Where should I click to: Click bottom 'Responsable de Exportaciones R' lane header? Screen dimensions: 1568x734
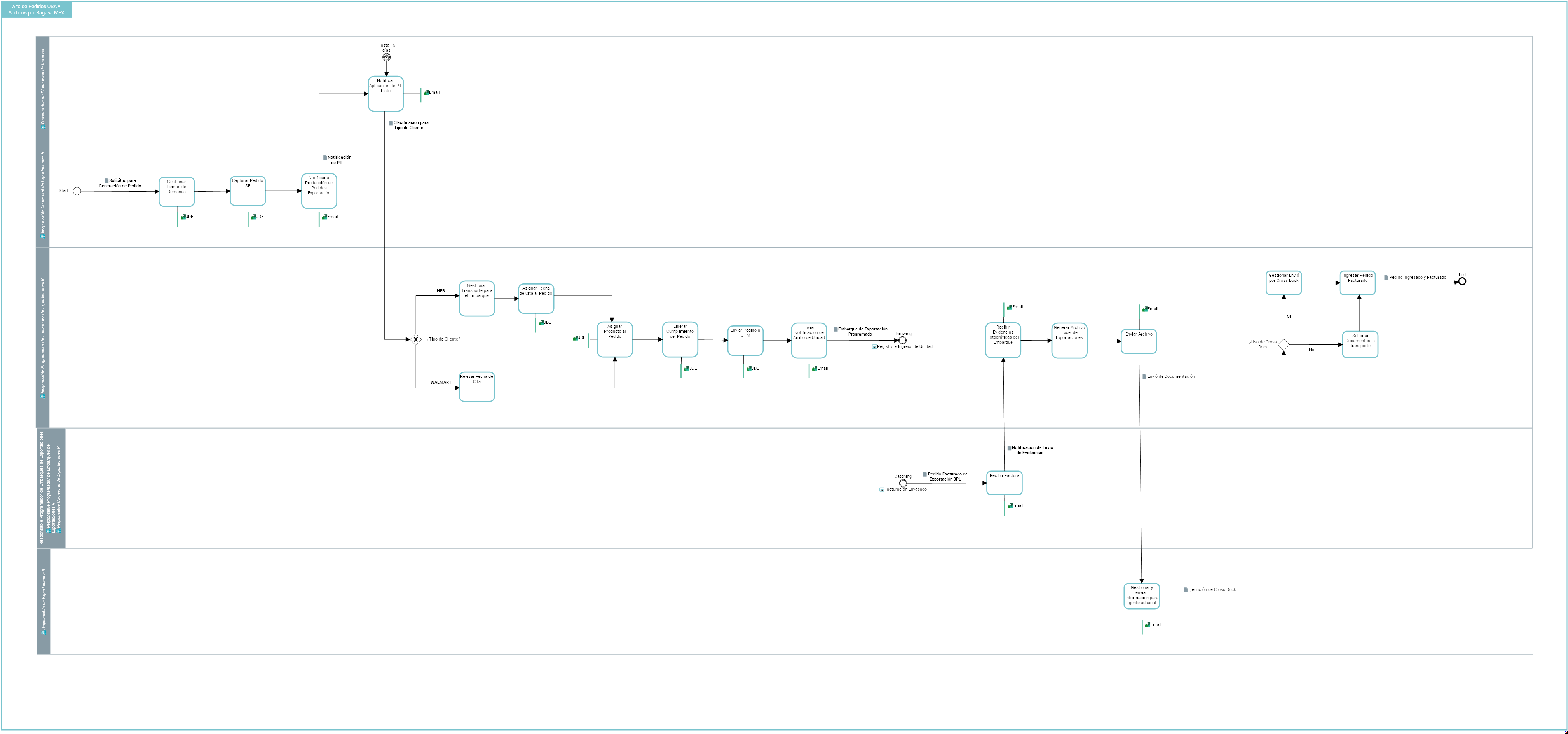click(x=43, y=602)
